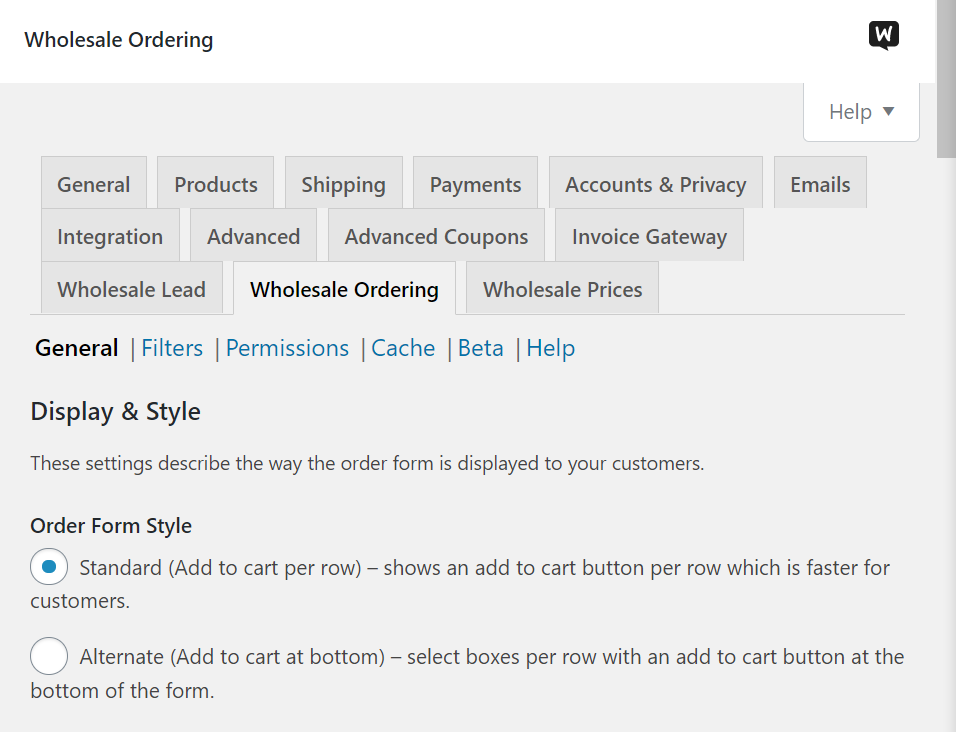Go to Permissions sub-section link

click(287, 348)
